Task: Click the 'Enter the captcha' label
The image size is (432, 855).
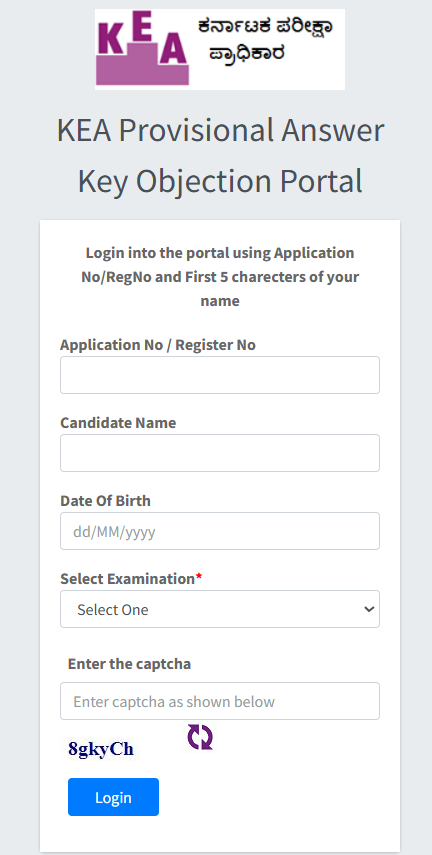Action: pyautogui.click(x=129, y=664)
